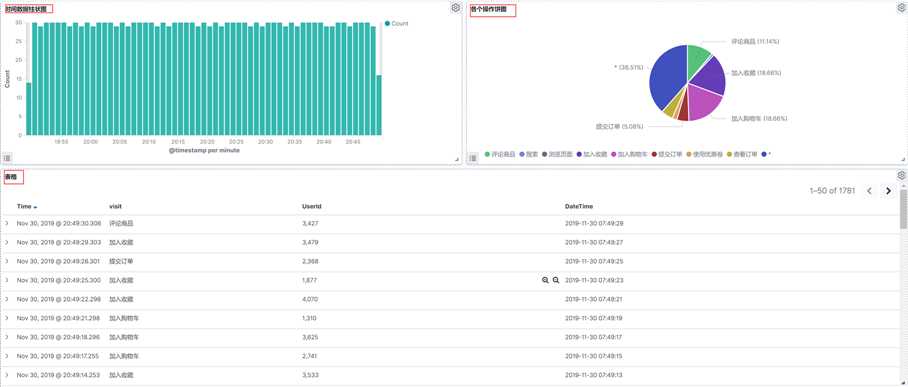Viewport: 908px width, 387px height.
Task: Go to the previous page of table results
Action: pos(869,191)
